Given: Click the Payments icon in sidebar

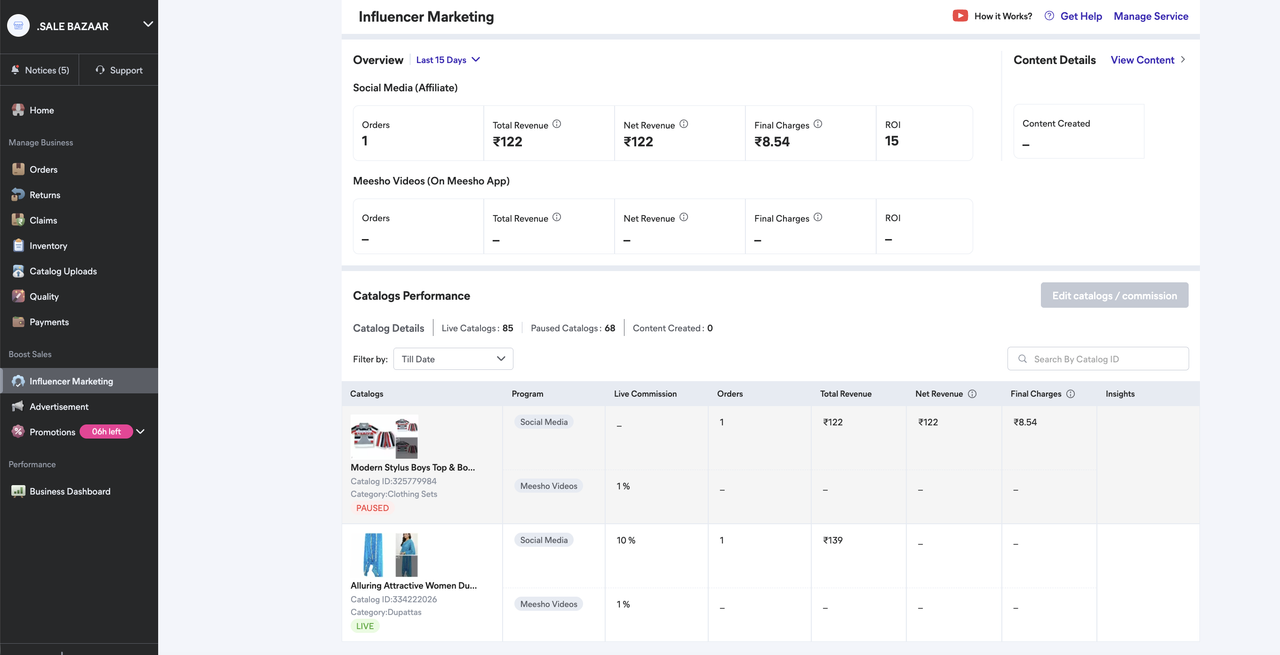Looking at the screenshot, I should [x=18, y=322].
